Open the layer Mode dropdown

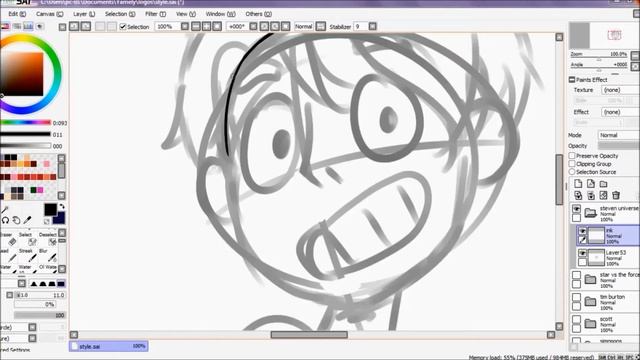pyautogui.click(x=619, y=135)
